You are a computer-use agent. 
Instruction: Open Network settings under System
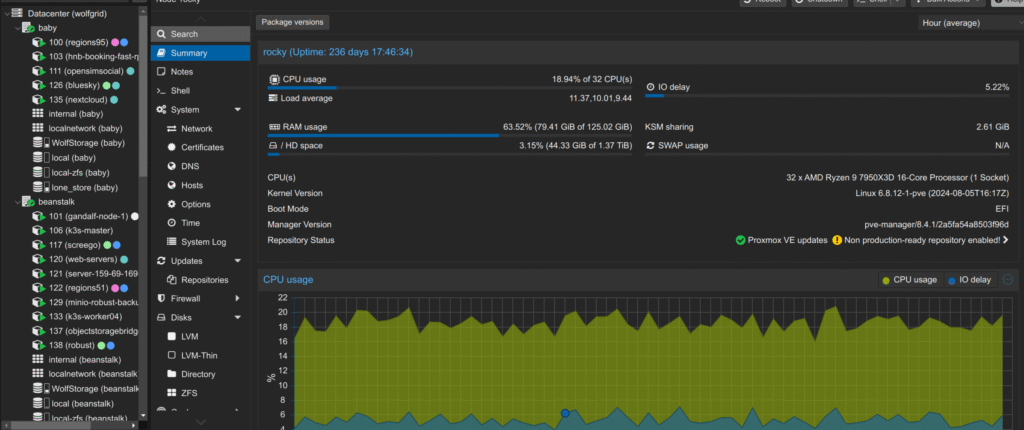pos(196,129)
